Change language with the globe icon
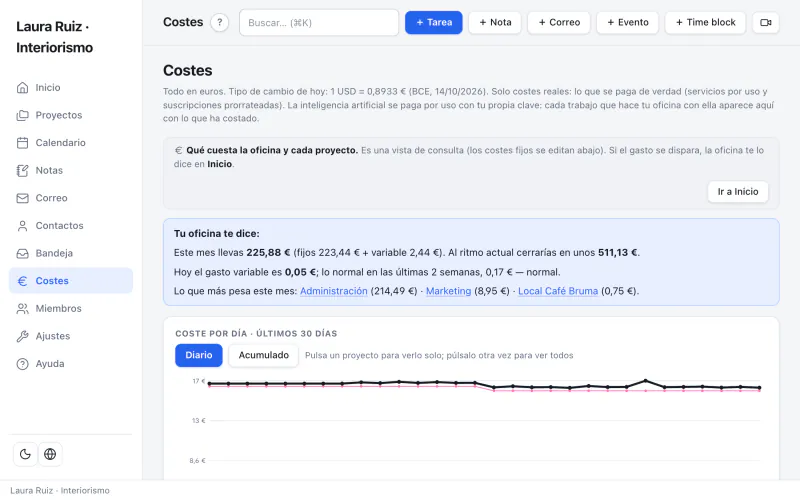 [x=50, y=454]
